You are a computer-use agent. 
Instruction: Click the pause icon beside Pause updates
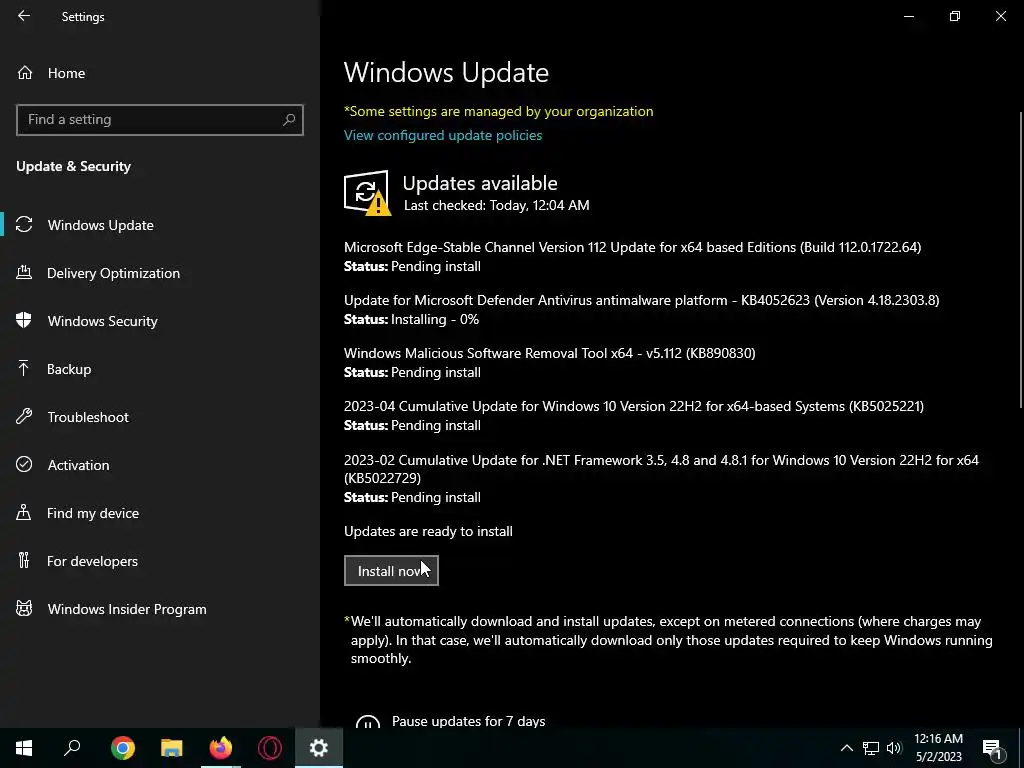[368, 723]
